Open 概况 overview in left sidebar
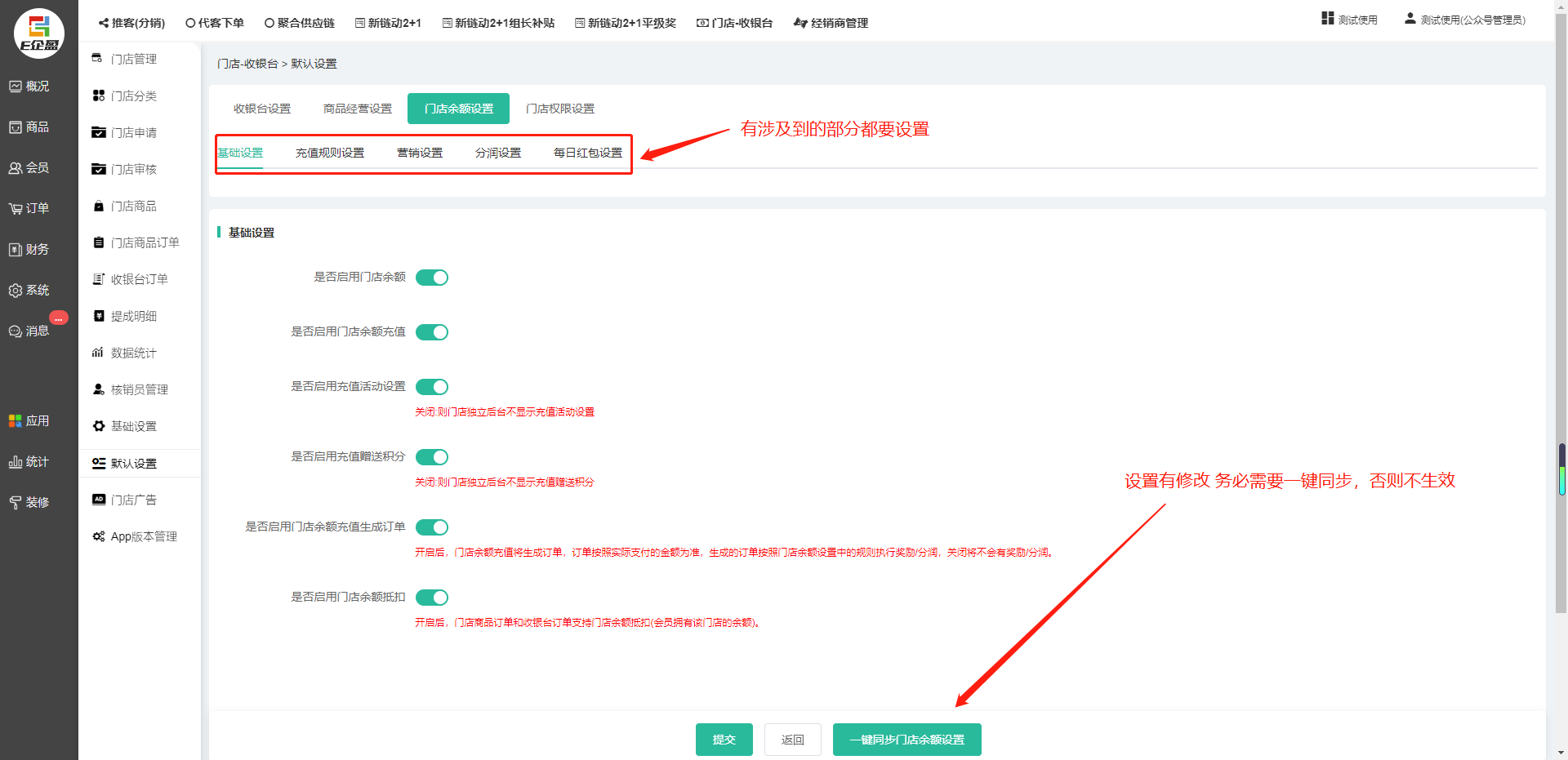 pos(29,87)
